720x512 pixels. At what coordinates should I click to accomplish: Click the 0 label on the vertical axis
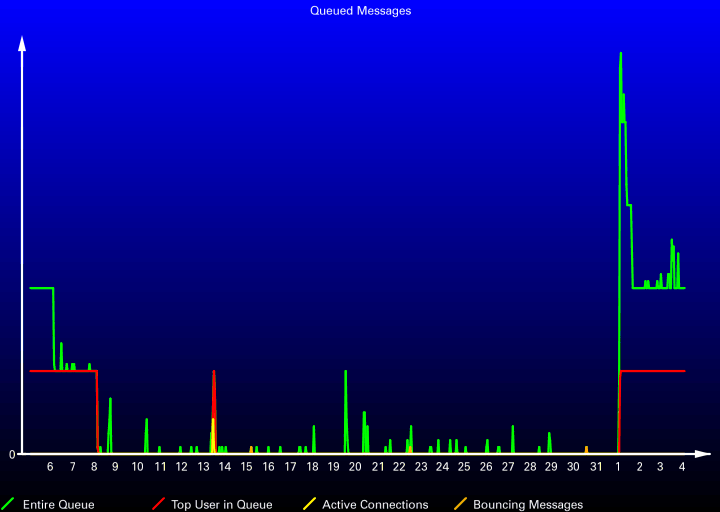click(x=12, y=454)
